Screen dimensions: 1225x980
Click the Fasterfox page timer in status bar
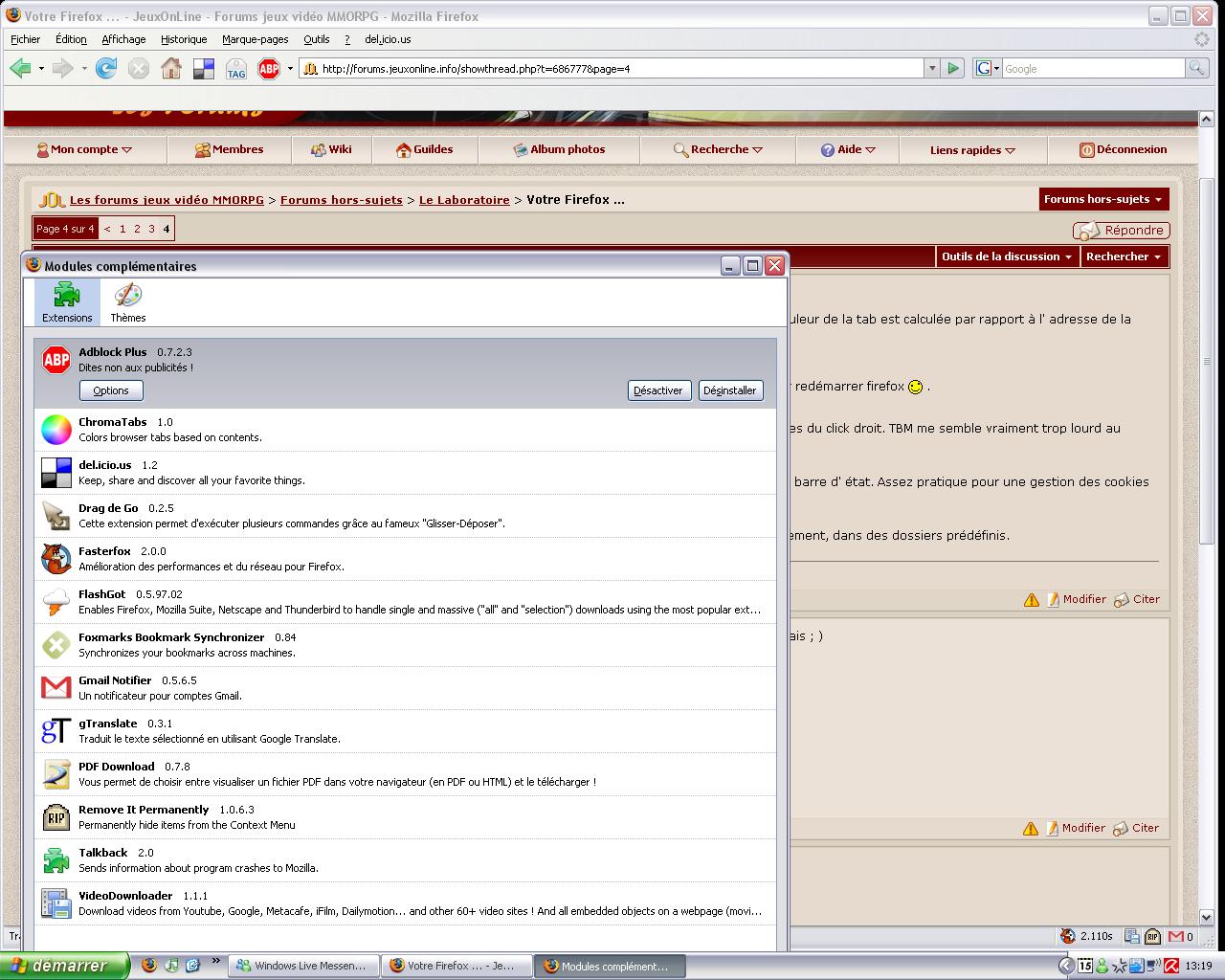coord(1087,936)
